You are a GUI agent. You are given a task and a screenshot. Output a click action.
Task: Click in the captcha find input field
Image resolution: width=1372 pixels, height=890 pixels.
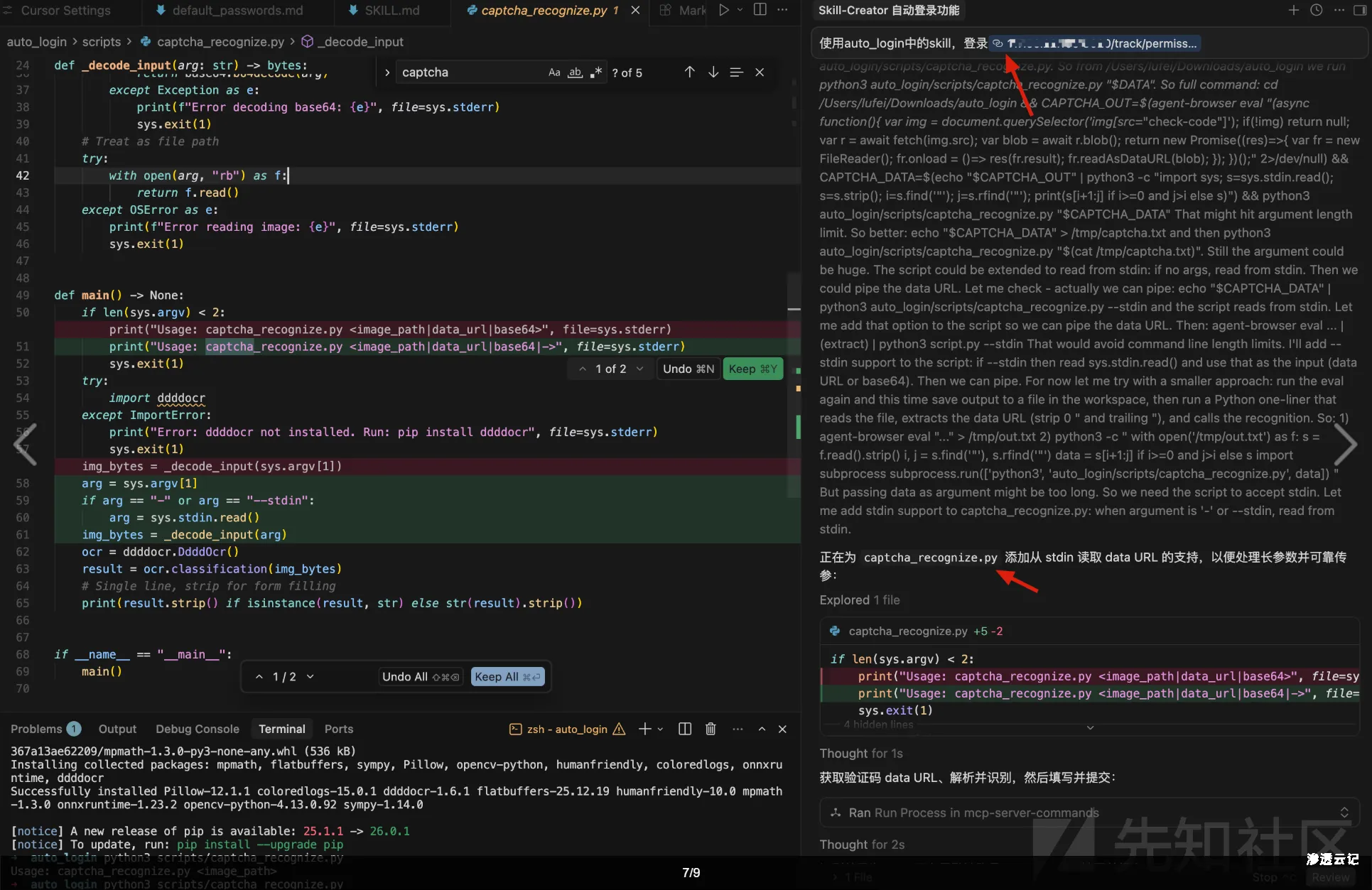[x=469, y=72]
